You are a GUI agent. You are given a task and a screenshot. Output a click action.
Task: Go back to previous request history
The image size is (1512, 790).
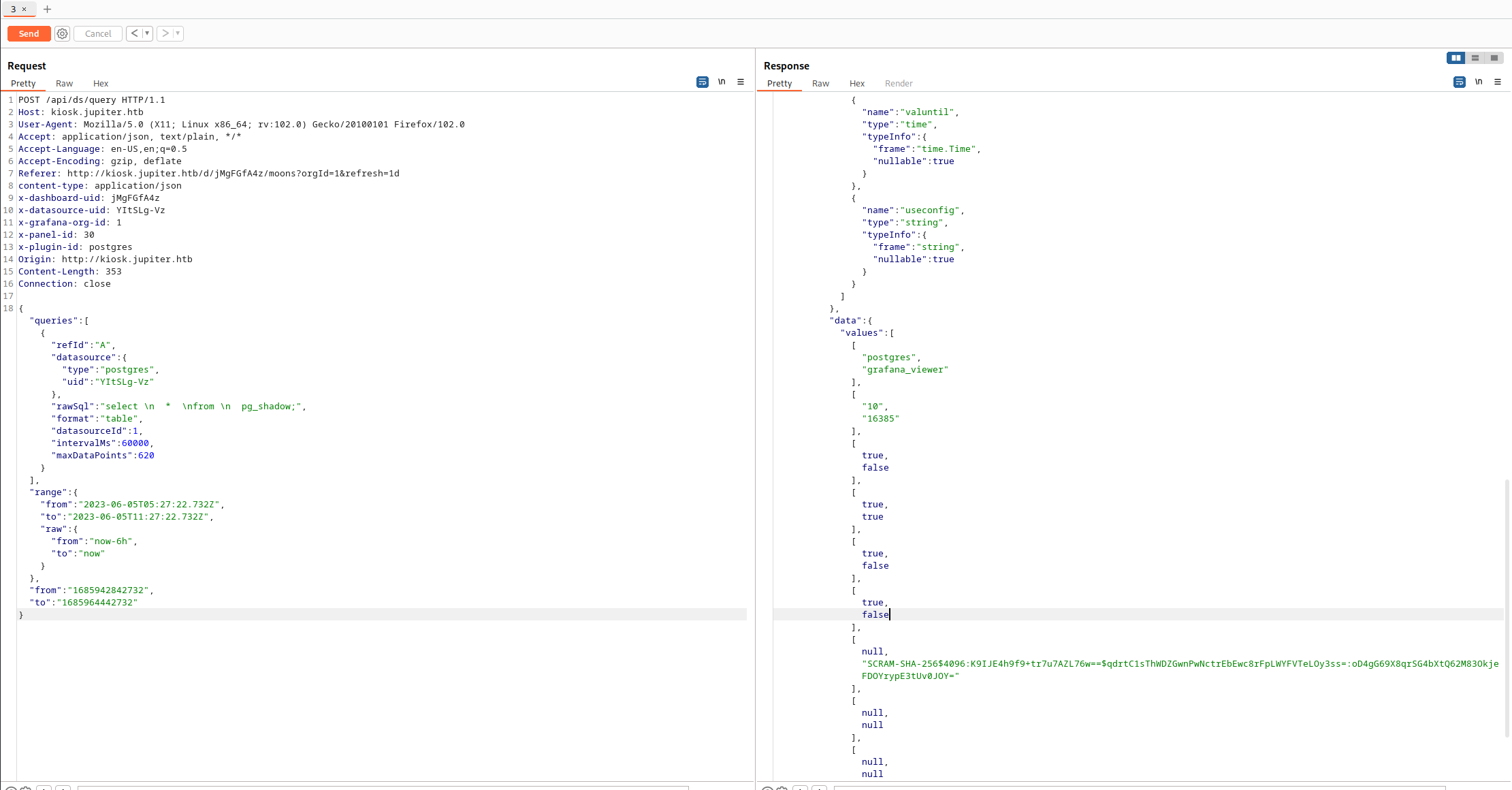click(x=134, y=33)
